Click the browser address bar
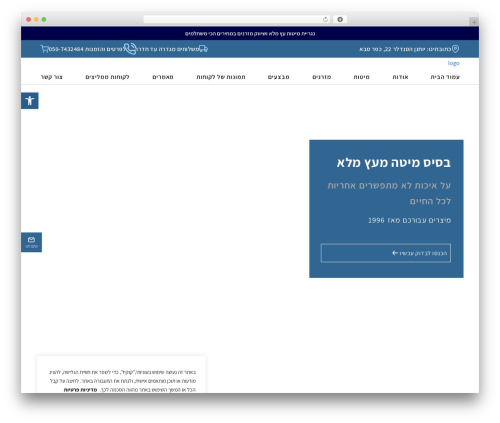 237,20
